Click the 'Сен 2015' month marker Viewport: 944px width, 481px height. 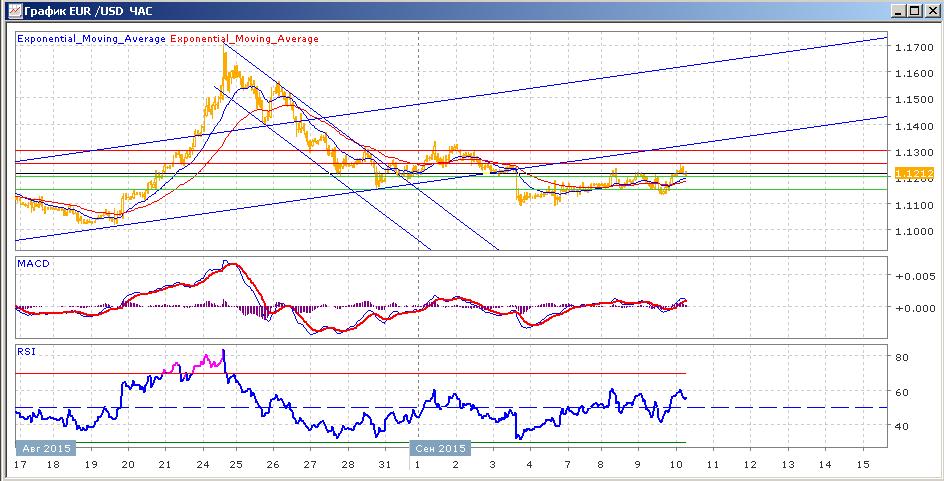(x=440, y=448)
